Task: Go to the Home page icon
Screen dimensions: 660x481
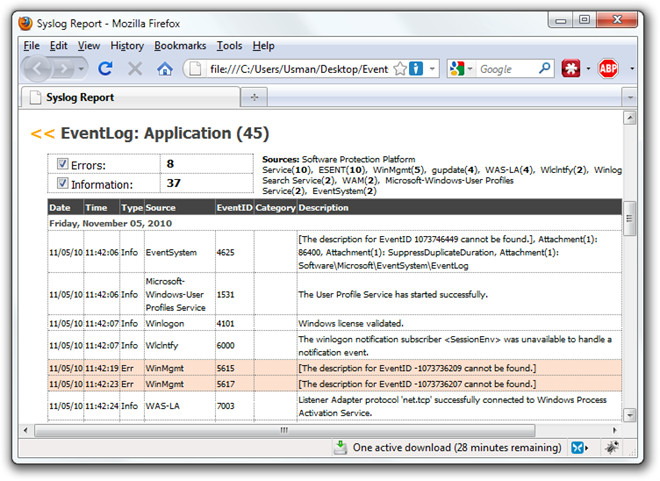Action: tap(165, 69)
